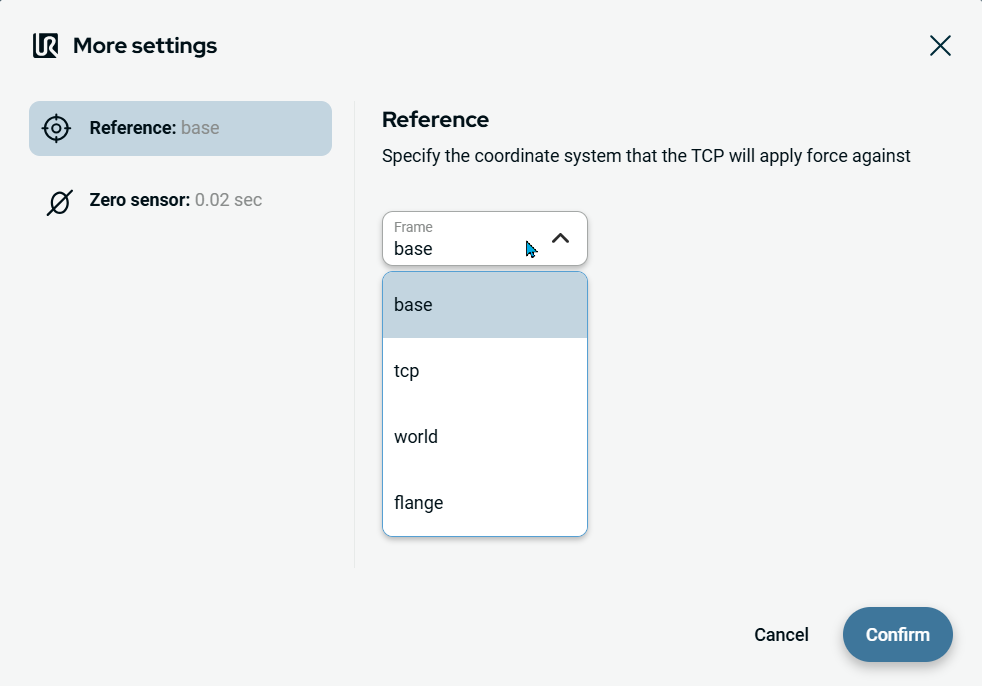Click the 'Reference' section heading
982x686 pixels.
tap(435, 120)
